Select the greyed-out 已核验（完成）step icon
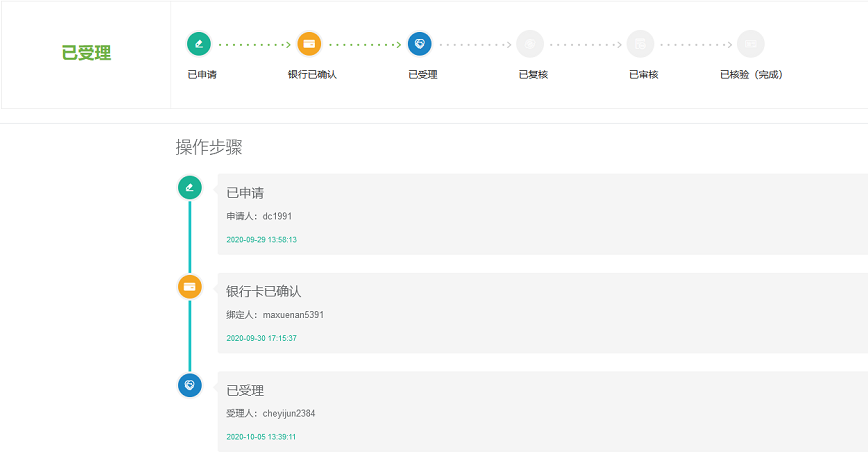868x460 pixels. pyautogui.click(x=750, y=44)
